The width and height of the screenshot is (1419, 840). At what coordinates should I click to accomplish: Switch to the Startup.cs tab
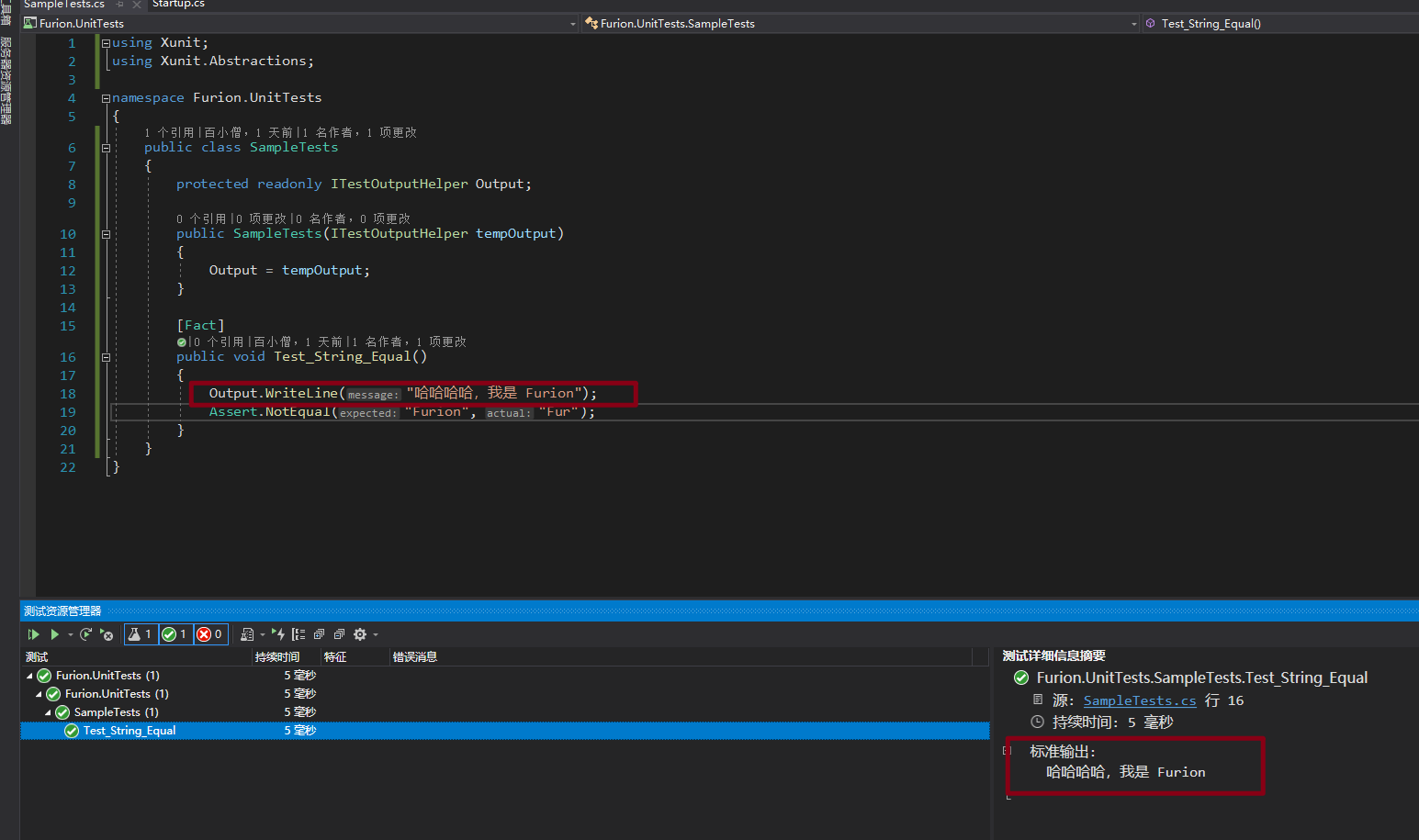click(178, 5)
